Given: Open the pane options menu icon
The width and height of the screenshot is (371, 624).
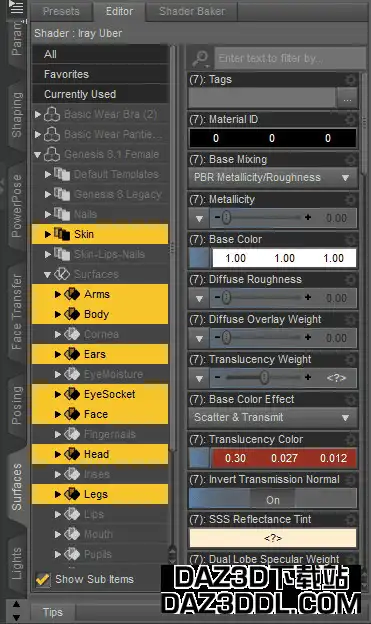Looking at the screenshot, I should [16, 7].
